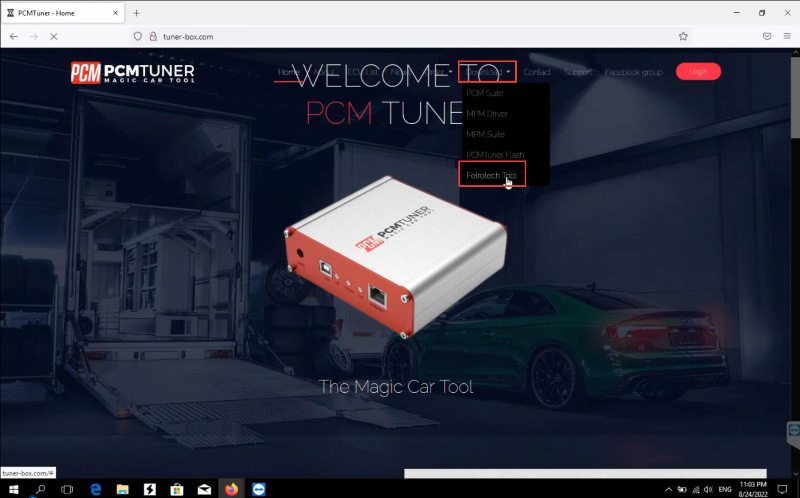Open a new browser tab
Image resolution: width=800 pixels, height=498 pixels.
(x=136, y=13)
